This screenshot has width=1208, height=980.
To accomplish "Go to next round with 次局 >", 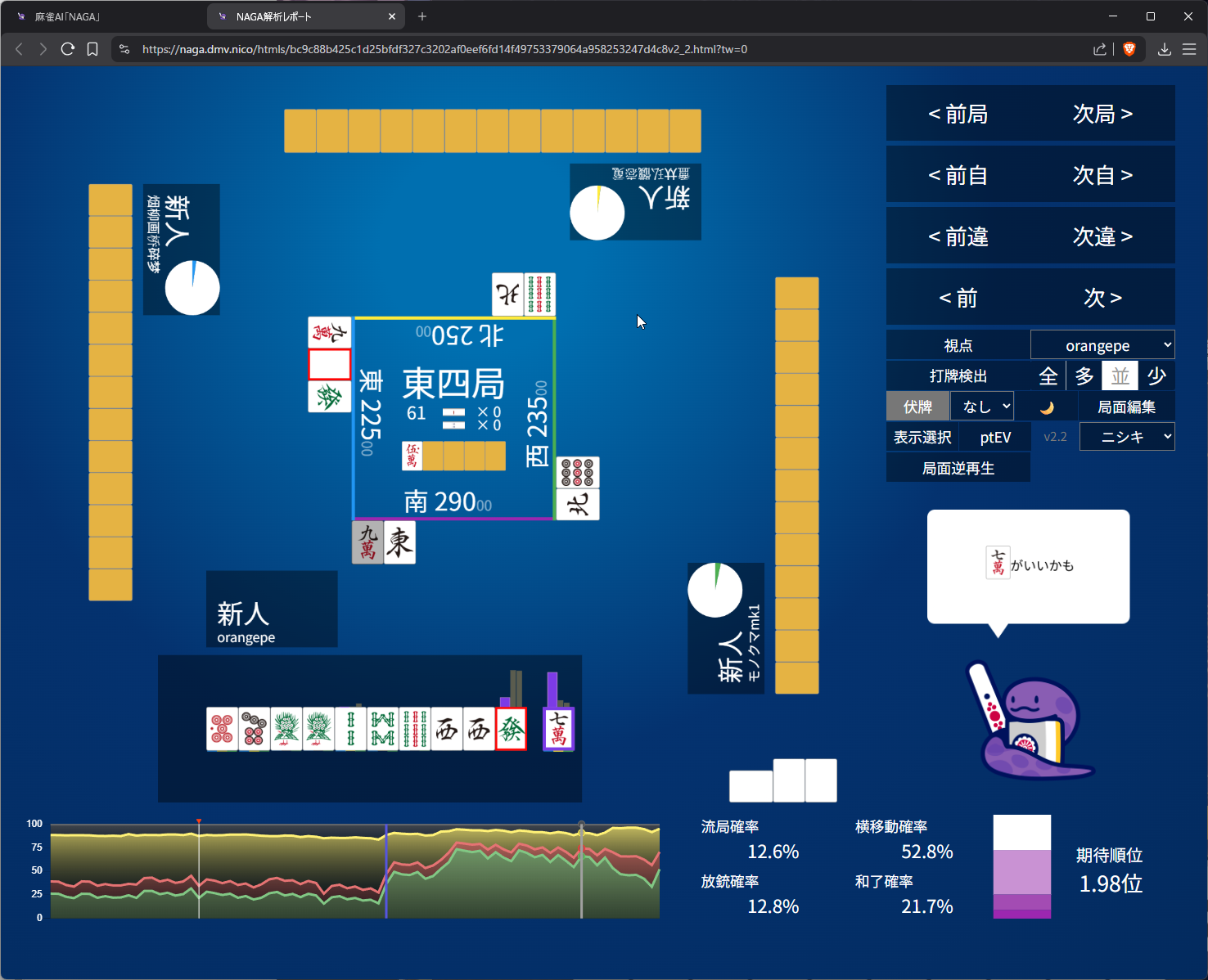I will [x=1102, y=114].
